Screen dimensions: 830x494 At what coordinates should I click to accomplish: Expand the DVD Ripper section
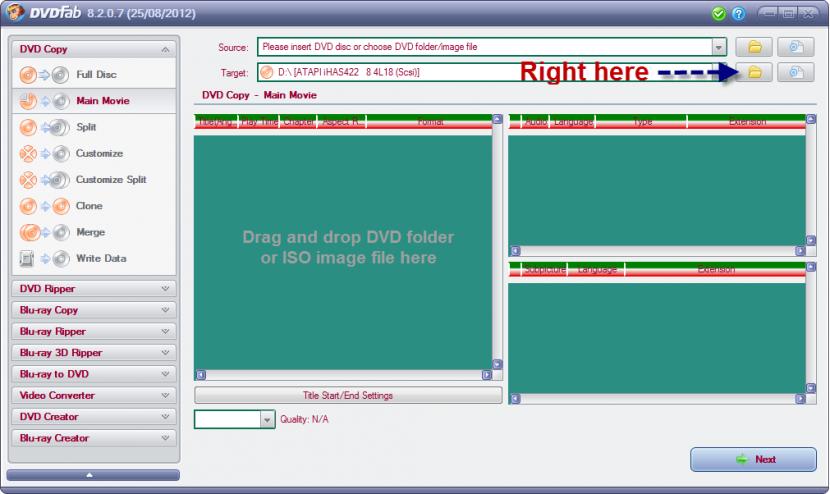[x=94, y=289]
